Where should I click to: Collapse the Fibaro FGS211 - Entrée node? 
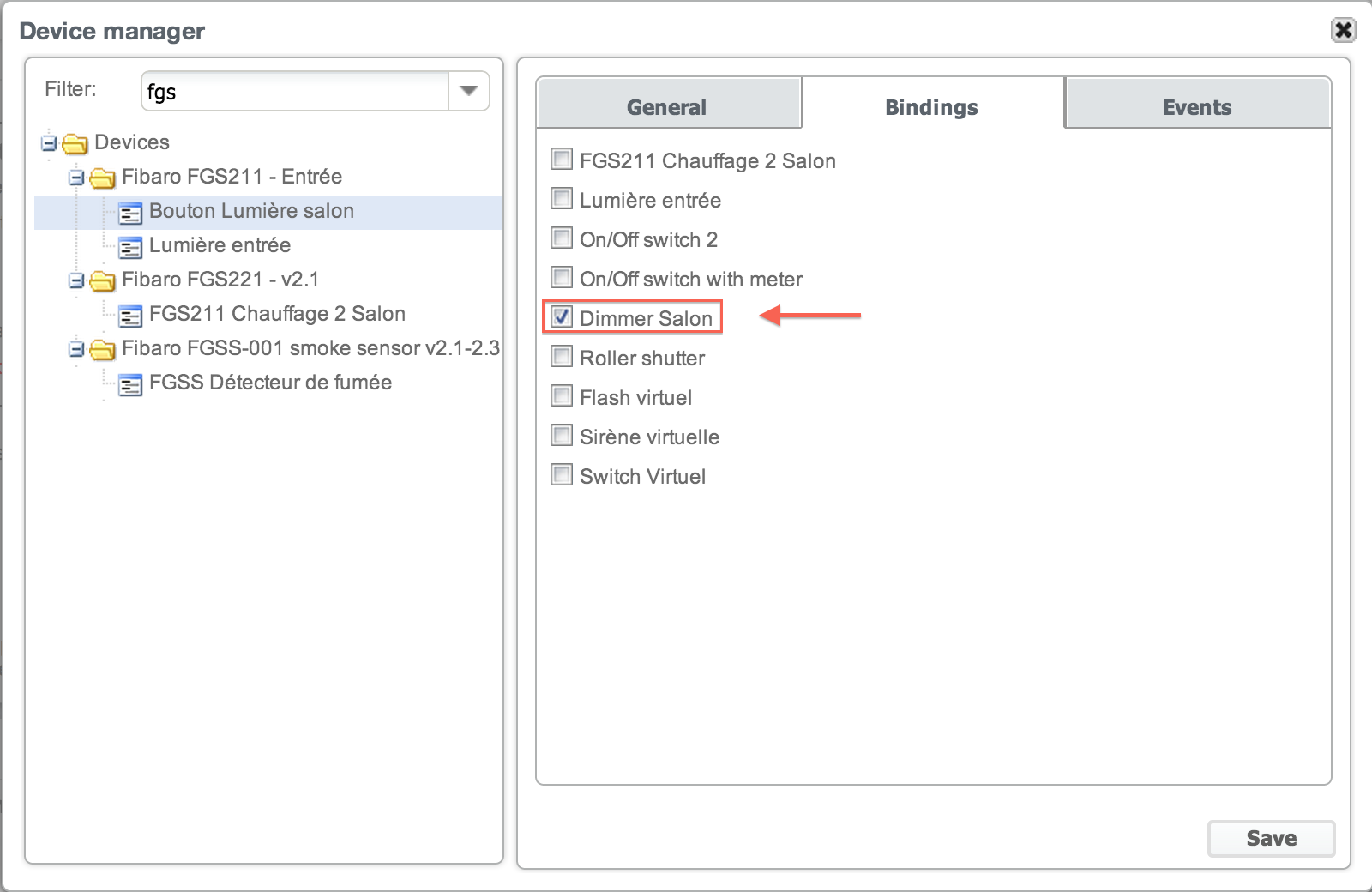76,178
